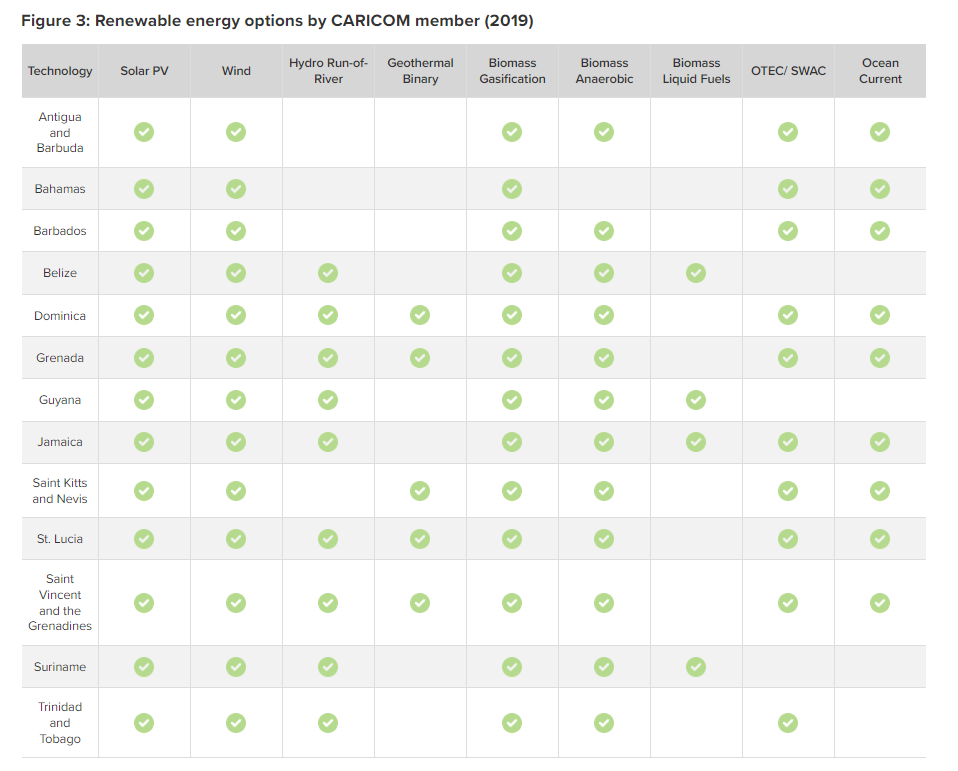Click Suriname's Wind checkmark
This screenshot has width=958, height=771.
click(x=236, y=667)
